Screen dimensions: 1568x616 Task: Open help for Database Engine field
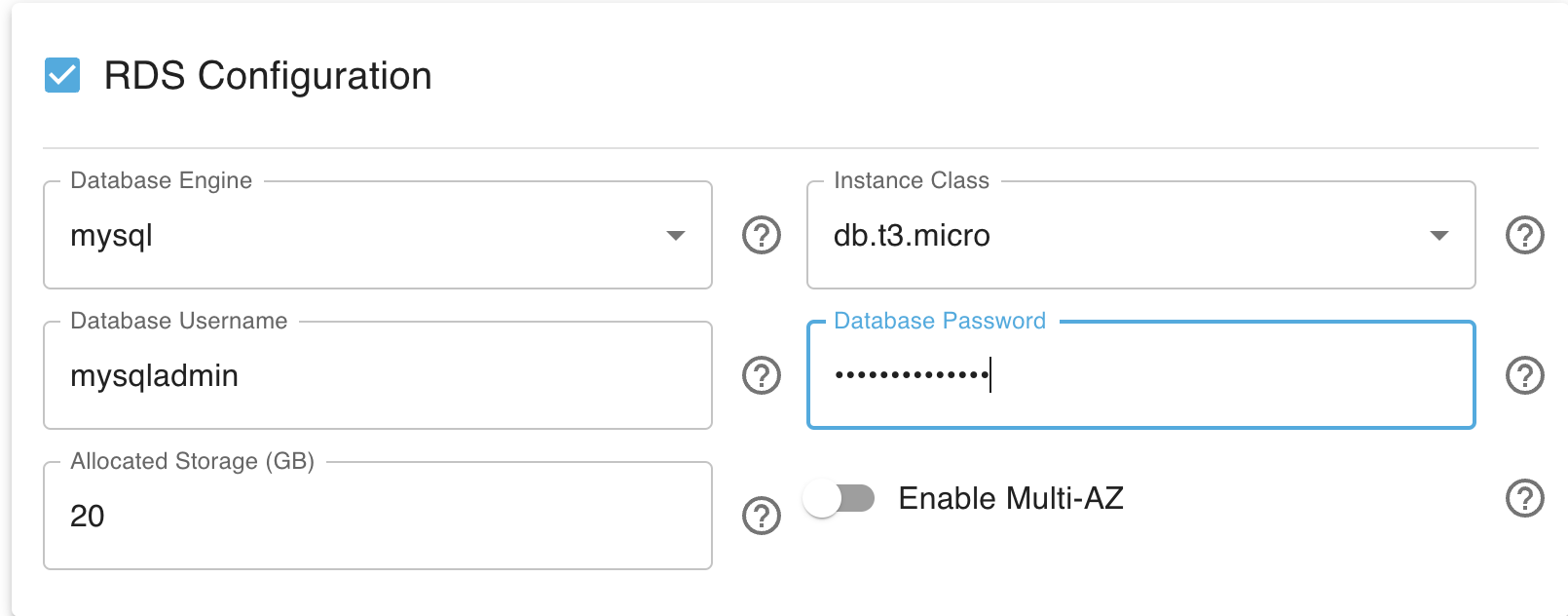tap(761, 235)
